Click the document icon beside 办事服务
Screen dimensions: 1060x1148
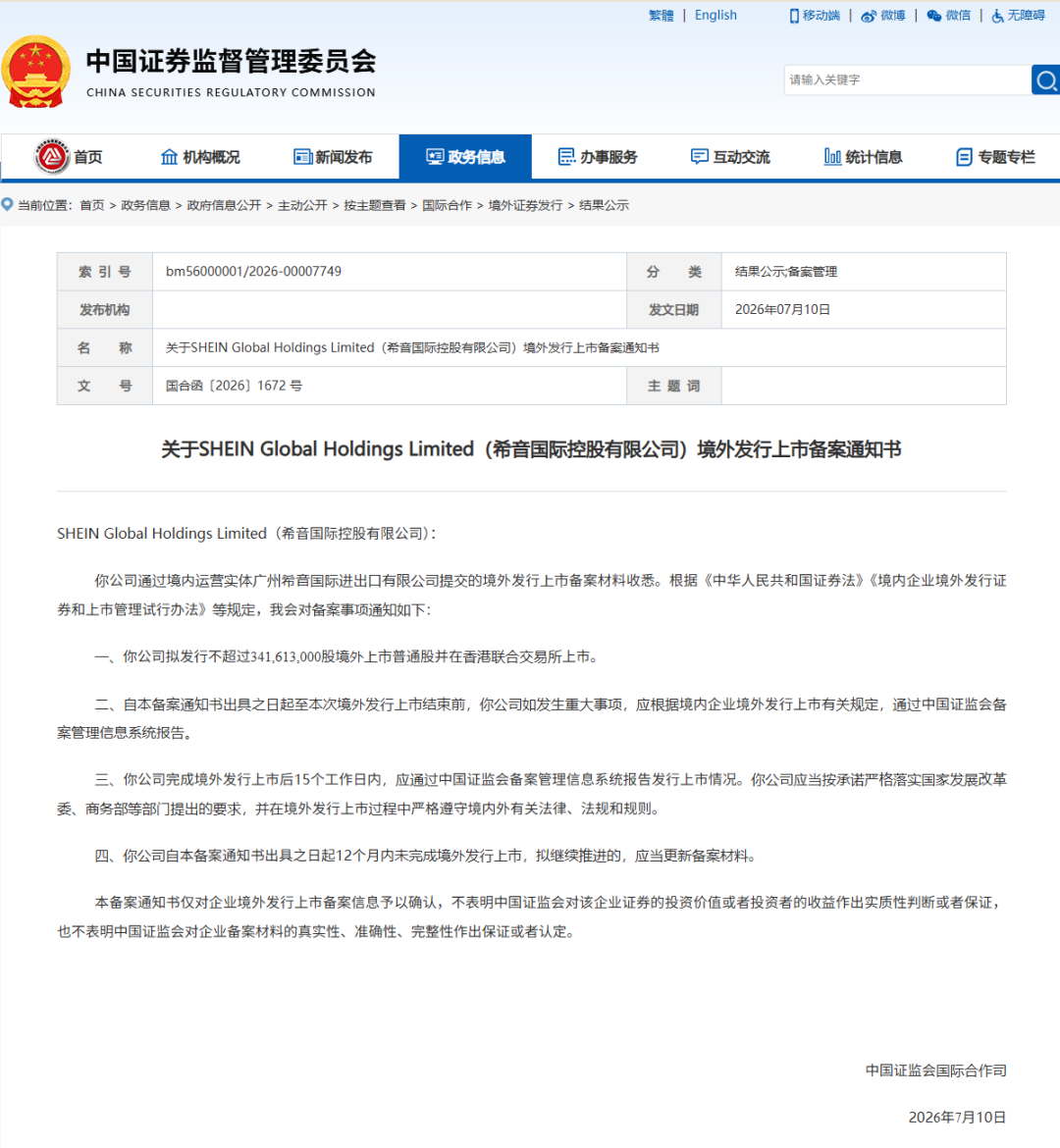tap(566, 157)
